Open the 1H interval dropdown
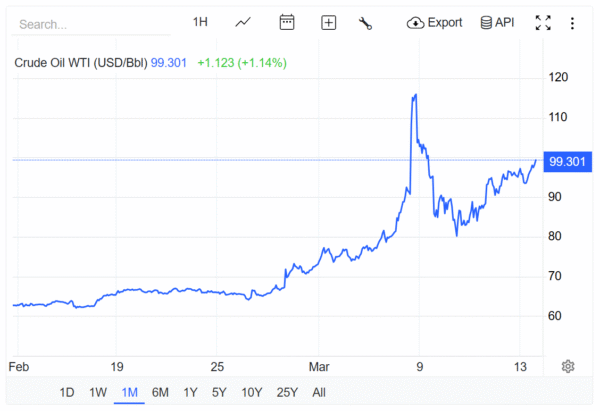This screenshot has height=411, width=600. (x=200, y=22)
